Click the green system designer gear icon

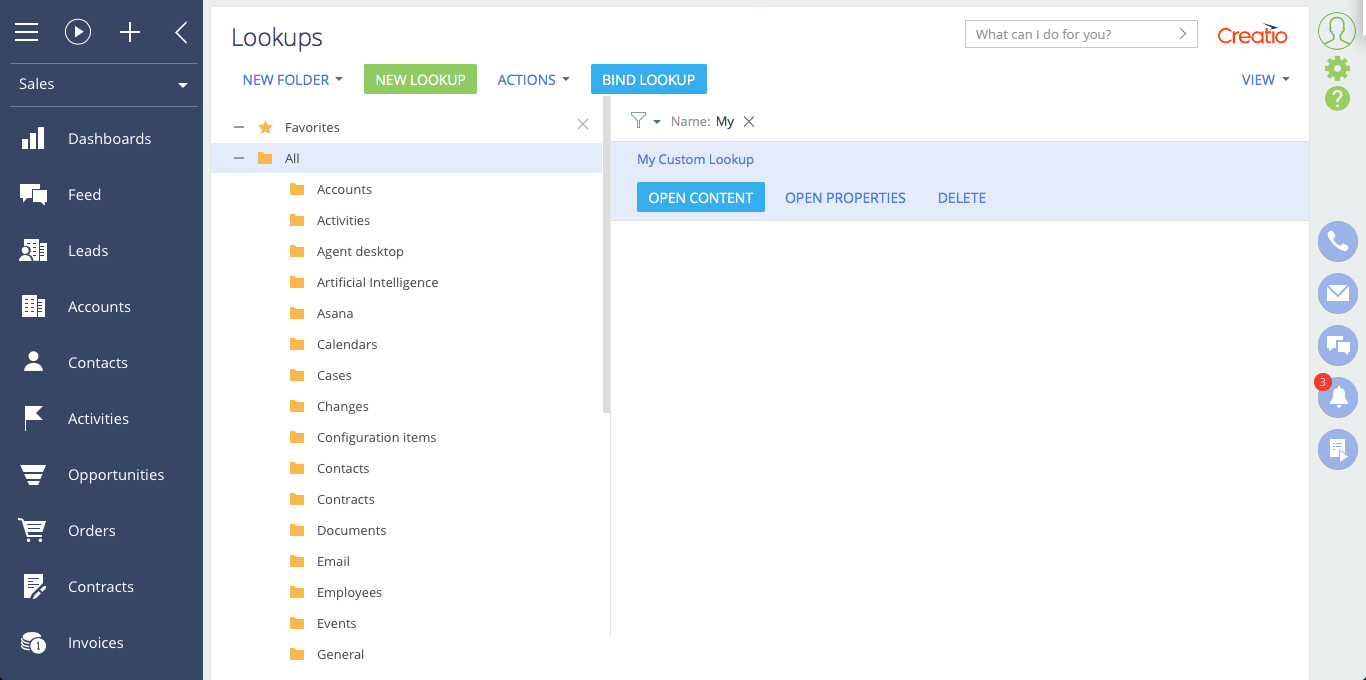coord(1337,68)
